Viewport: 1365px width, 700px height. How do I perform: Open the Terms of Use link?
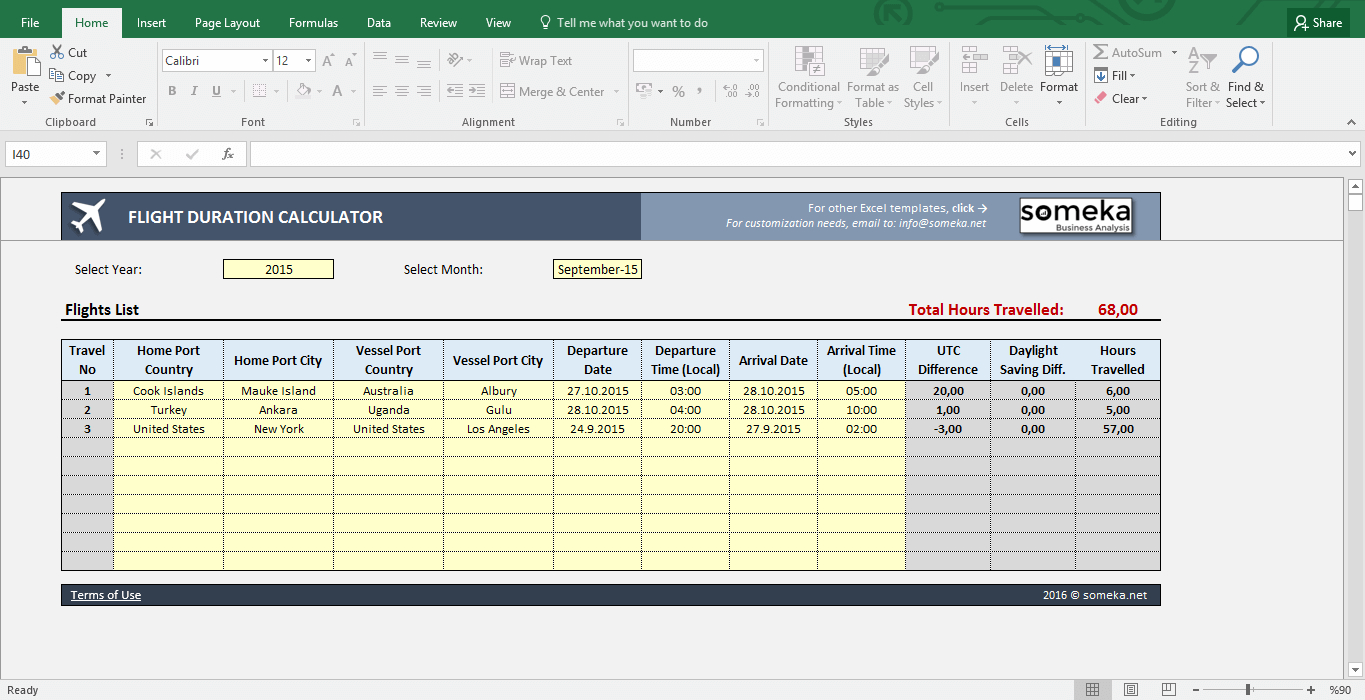[x=105, y=595]
